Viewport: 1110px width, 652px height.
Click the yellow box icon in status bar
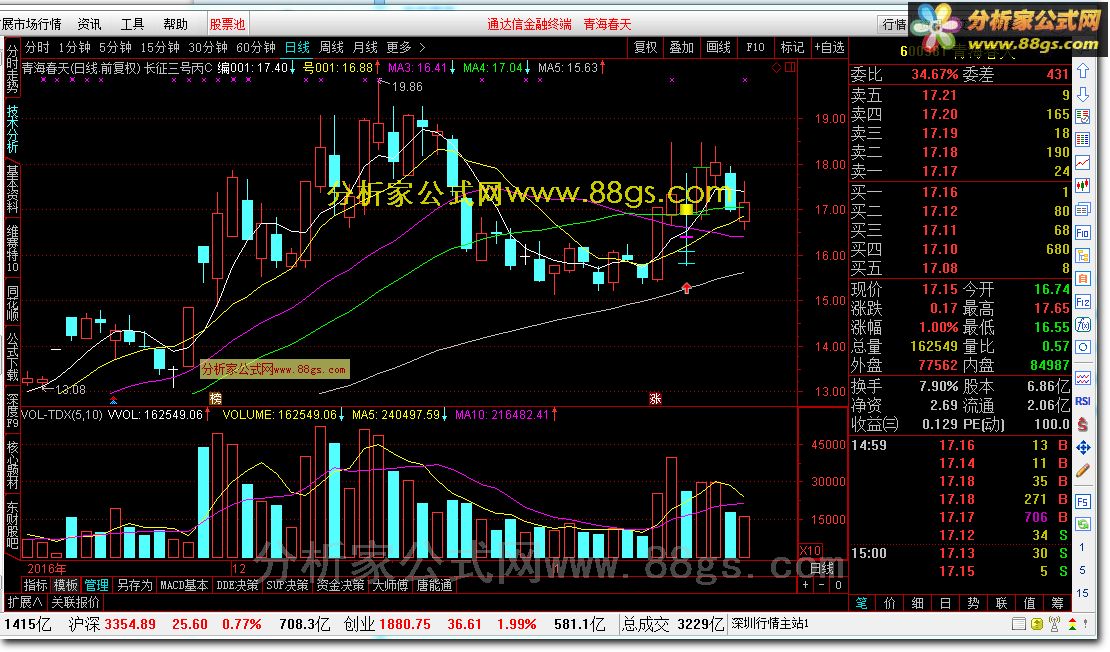pos(1036,624)
